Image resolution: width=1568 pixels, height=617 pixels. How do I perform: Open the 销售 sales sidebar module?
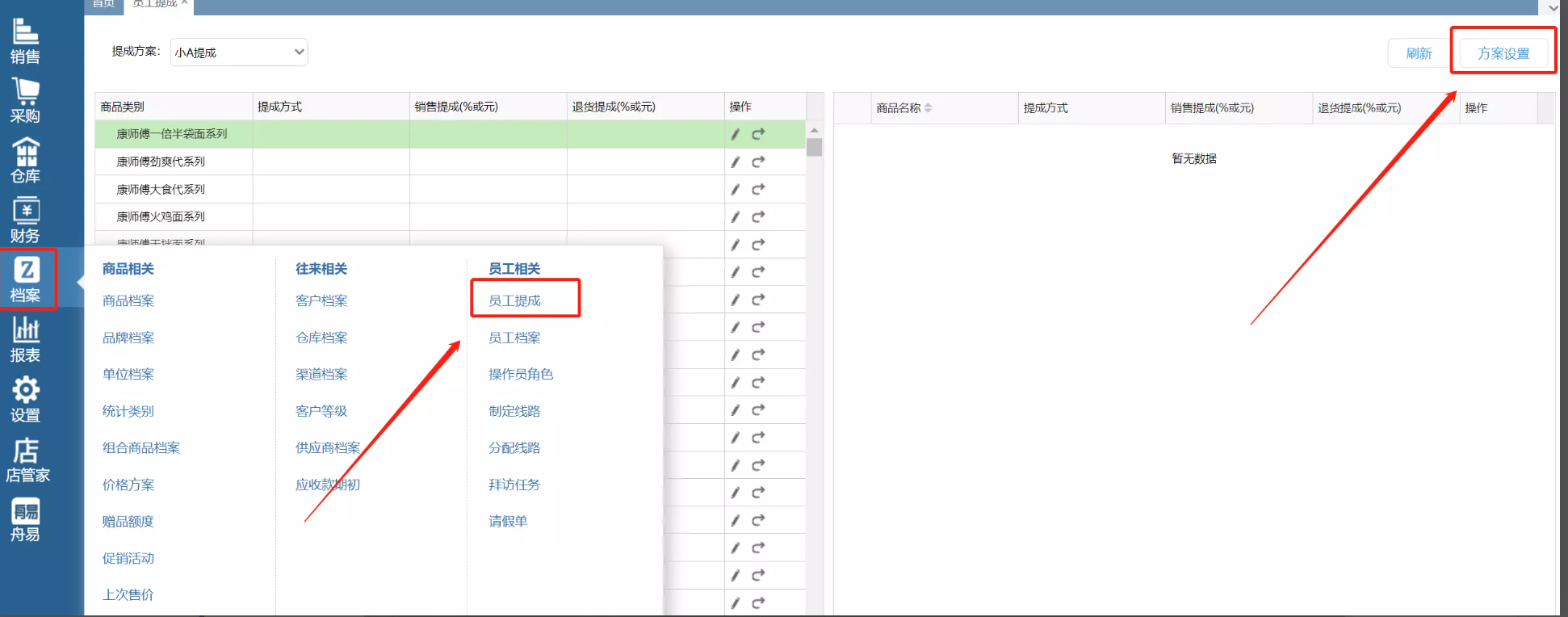tap(25, 40)
